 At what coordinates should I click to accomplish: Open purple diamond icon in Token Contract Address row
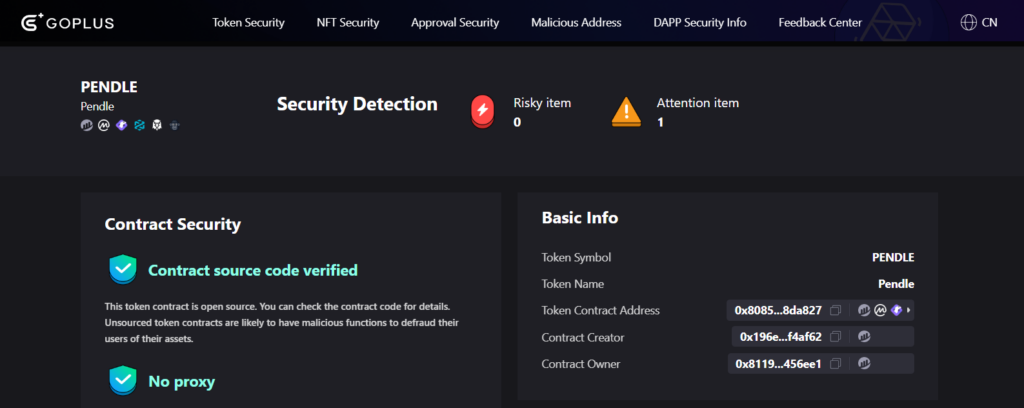pyautogui.click(x=896, y=311)
